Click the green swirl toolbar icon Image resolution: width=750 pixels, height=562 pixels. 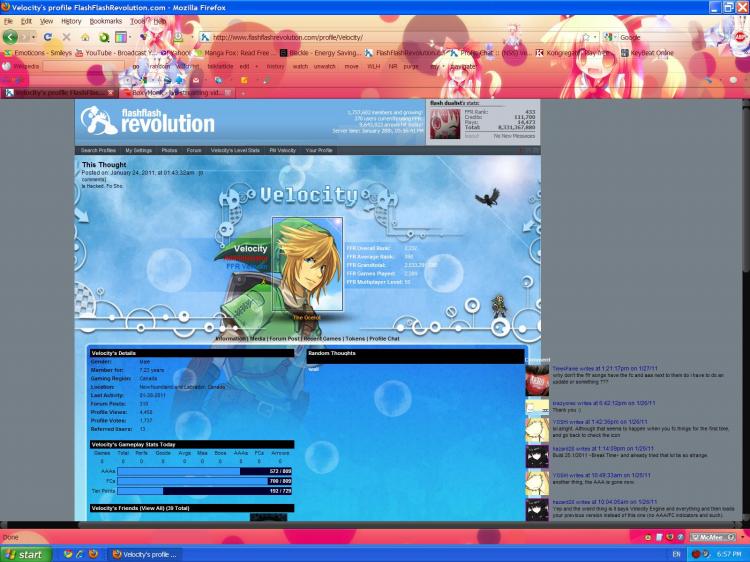pos(103,37)
